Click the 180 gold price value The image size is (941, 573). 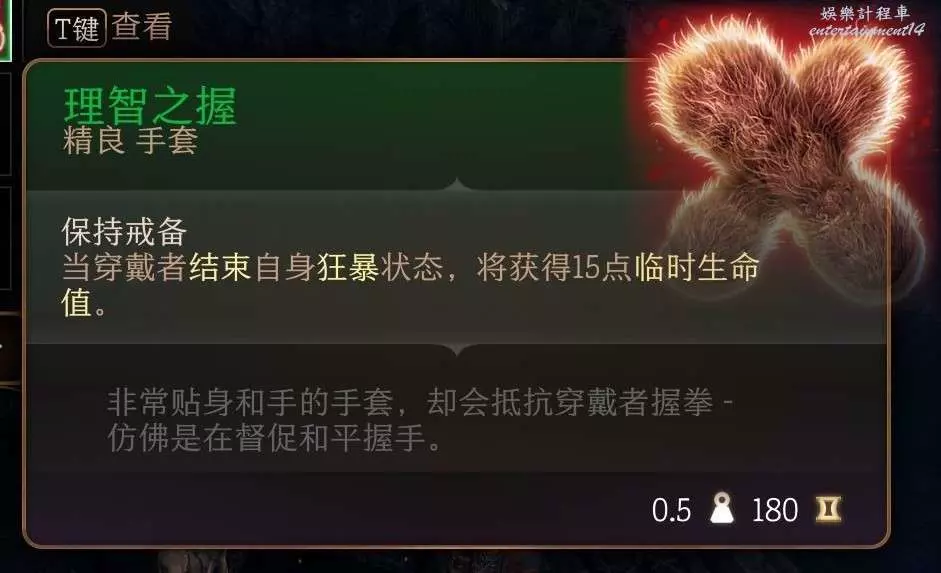point(775,511)
